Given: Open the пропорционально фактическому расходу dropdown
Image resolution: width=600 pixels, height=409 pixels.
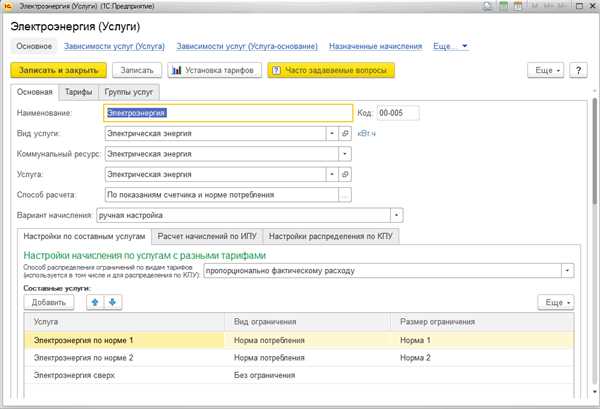Looking at the screenshot, I should [x=567, y=271].
